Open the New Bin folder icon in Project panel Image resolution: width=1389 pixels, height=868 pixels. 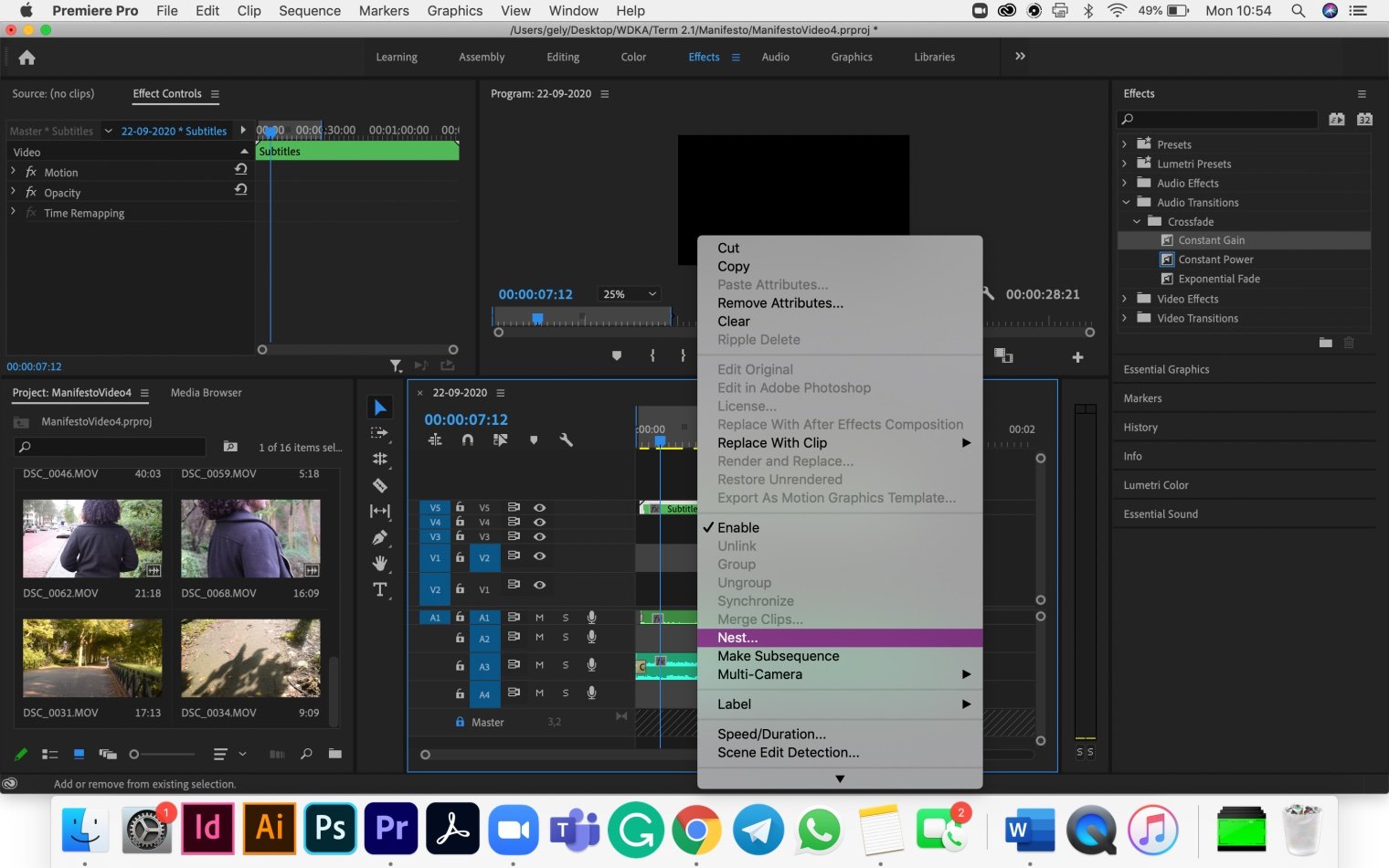pos(334,754)
